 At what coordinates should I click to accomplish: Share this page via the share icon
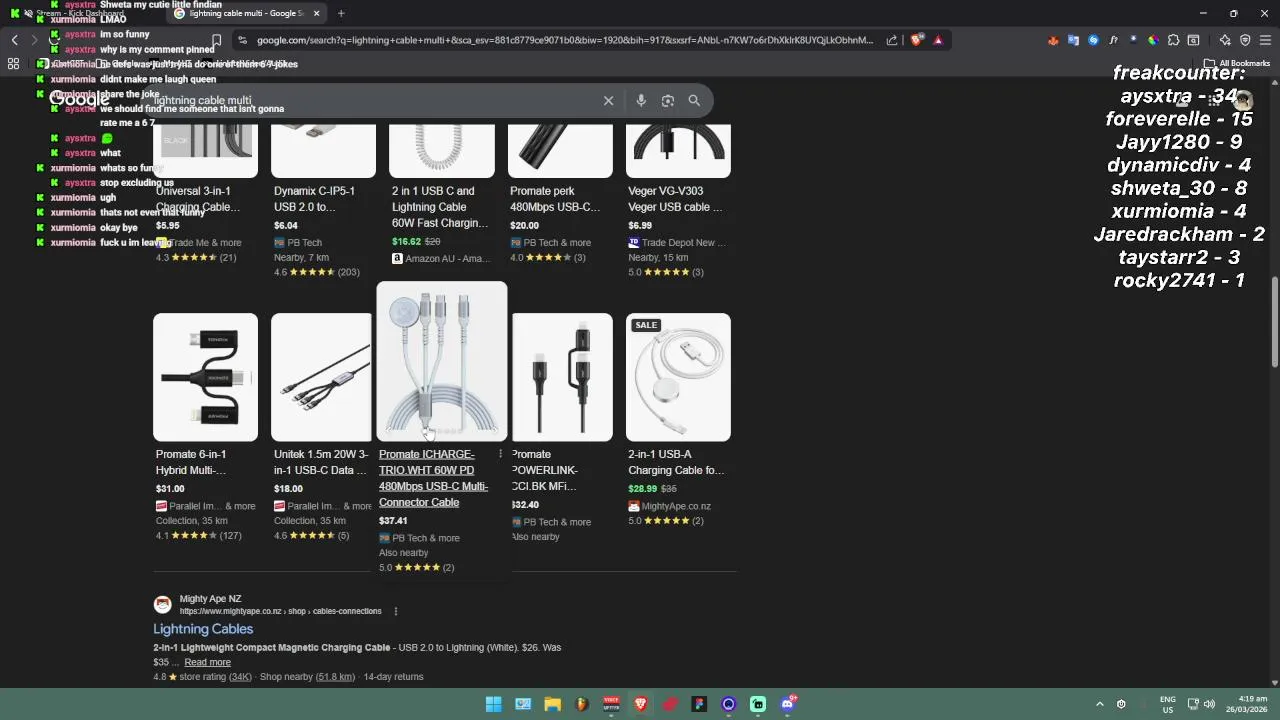coord(892,40)
